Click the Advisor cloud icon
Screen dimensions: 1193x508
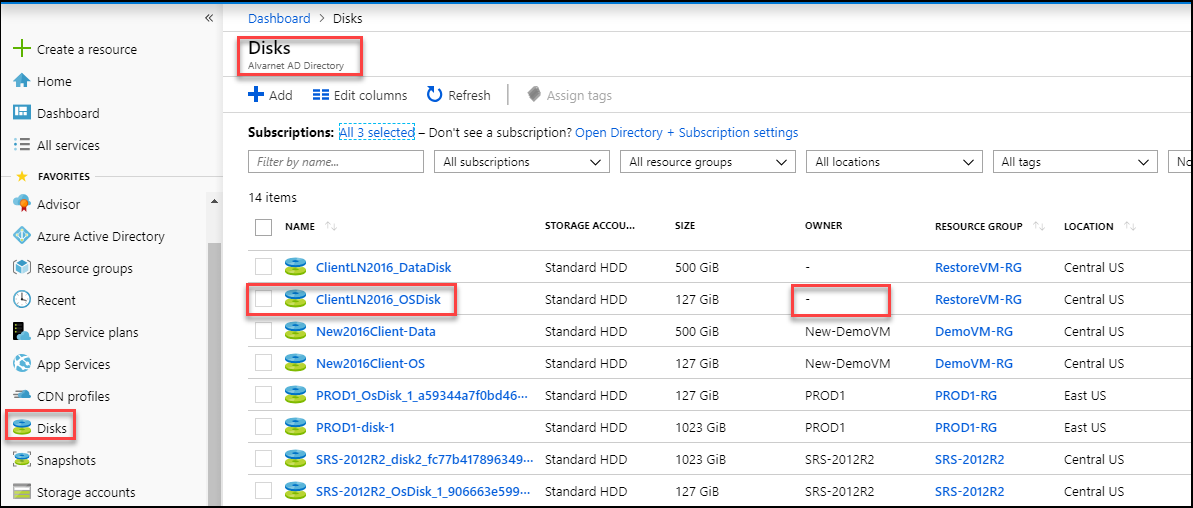coord(22,204)
